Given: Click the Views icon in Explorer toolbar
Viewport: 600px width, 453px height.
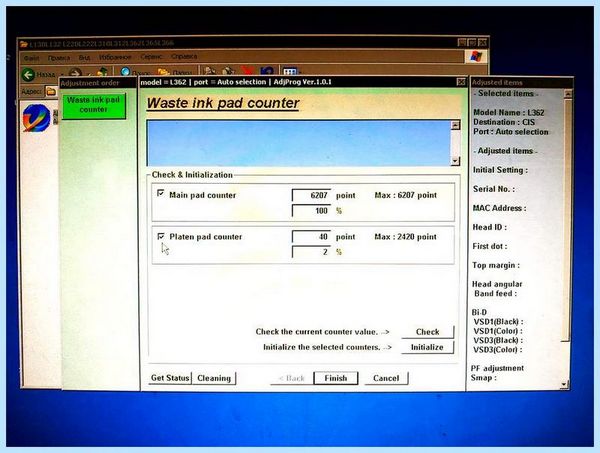Looking at the screenshot, I should [290, 71].
